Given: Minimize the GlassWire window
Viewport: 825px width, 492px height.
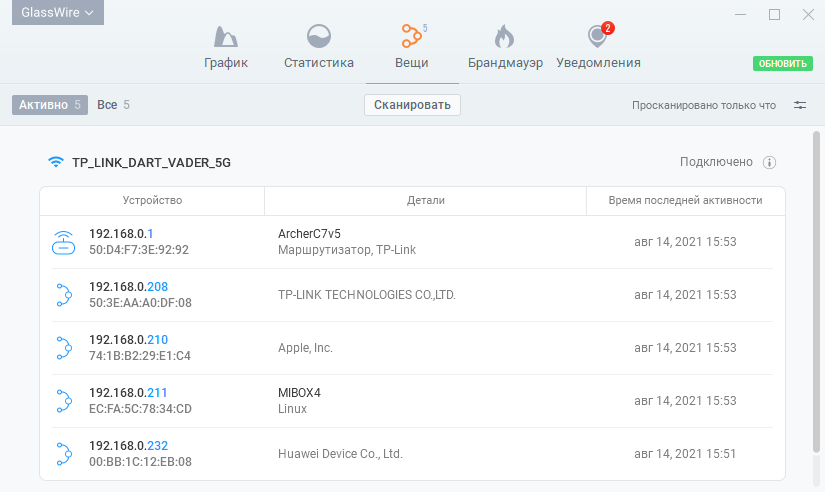Looking at the screenshot, I should (x=741, y=14).
